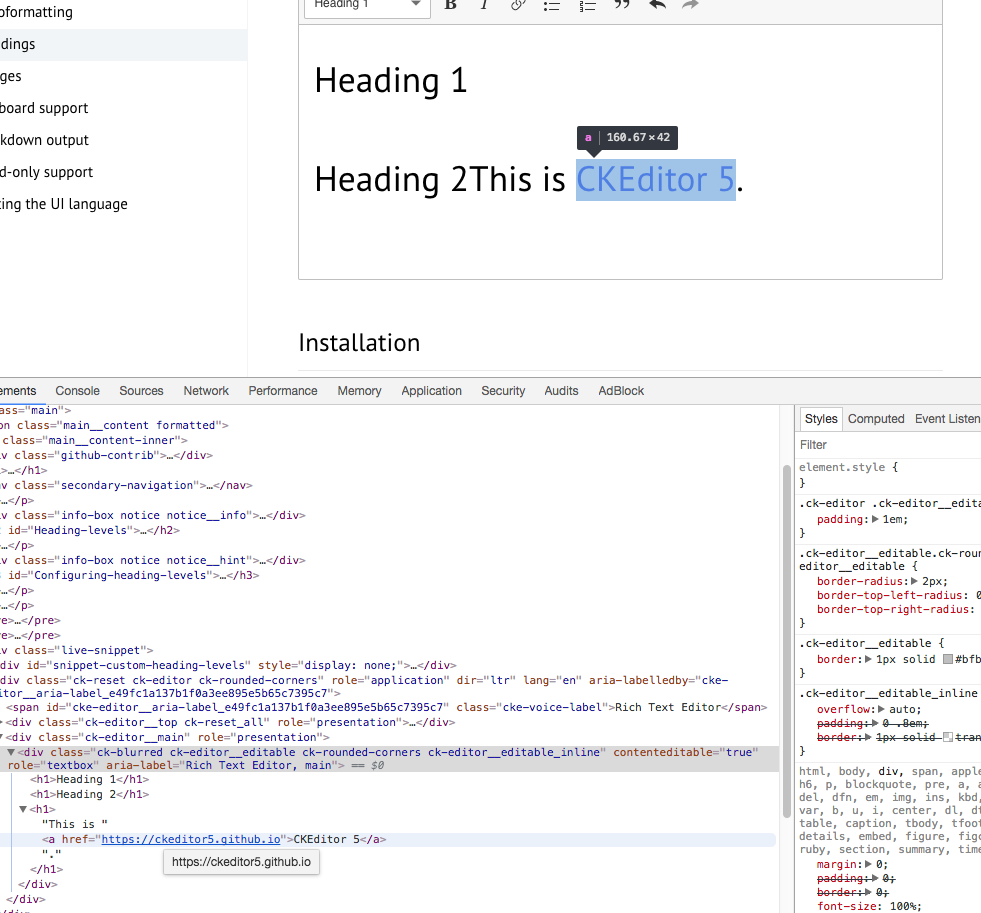Insert a block quote from the toolbar
The height and width of the screenshot is (913, 981).
621,4
